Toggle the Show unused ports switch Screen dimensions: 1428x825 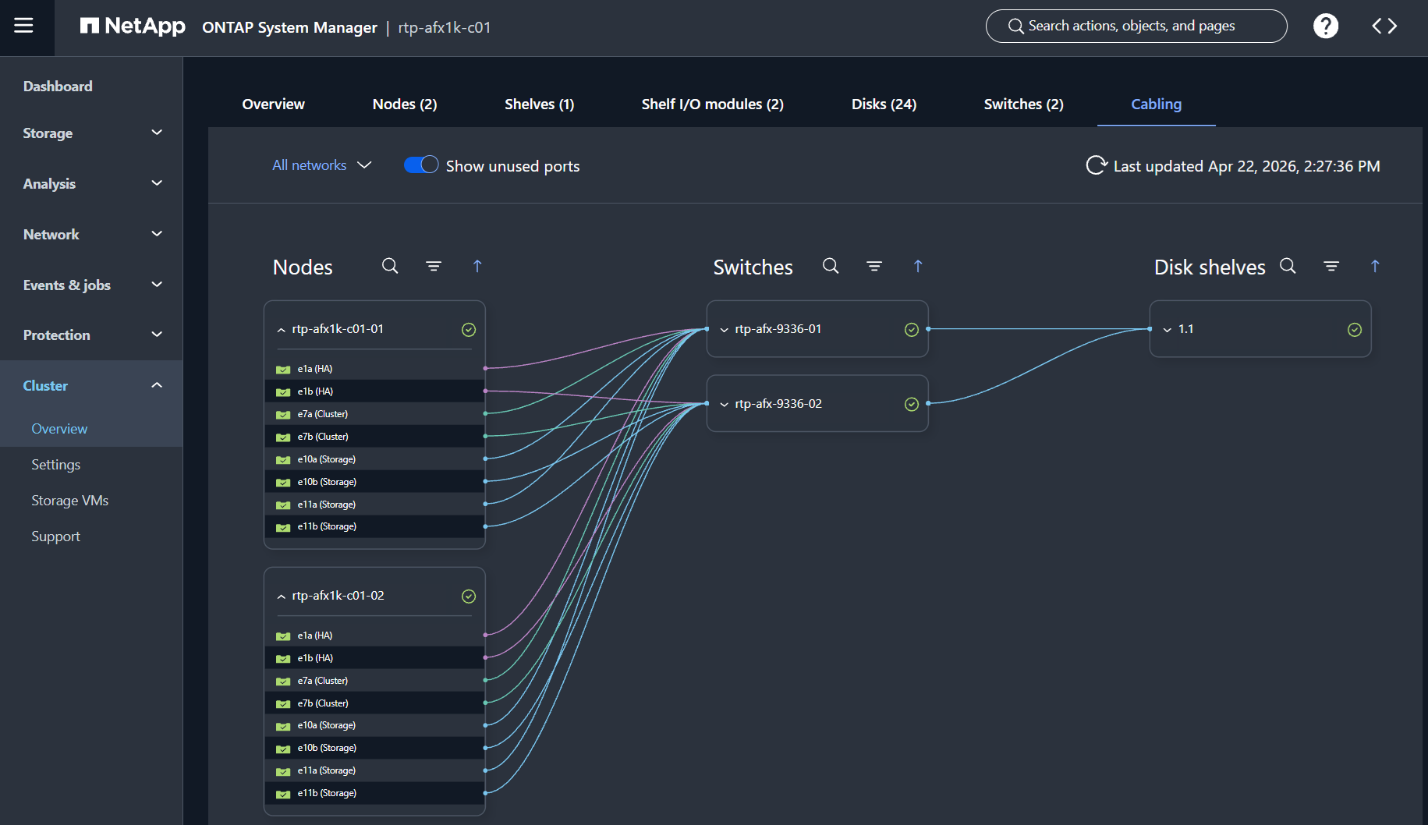point(421,165)
